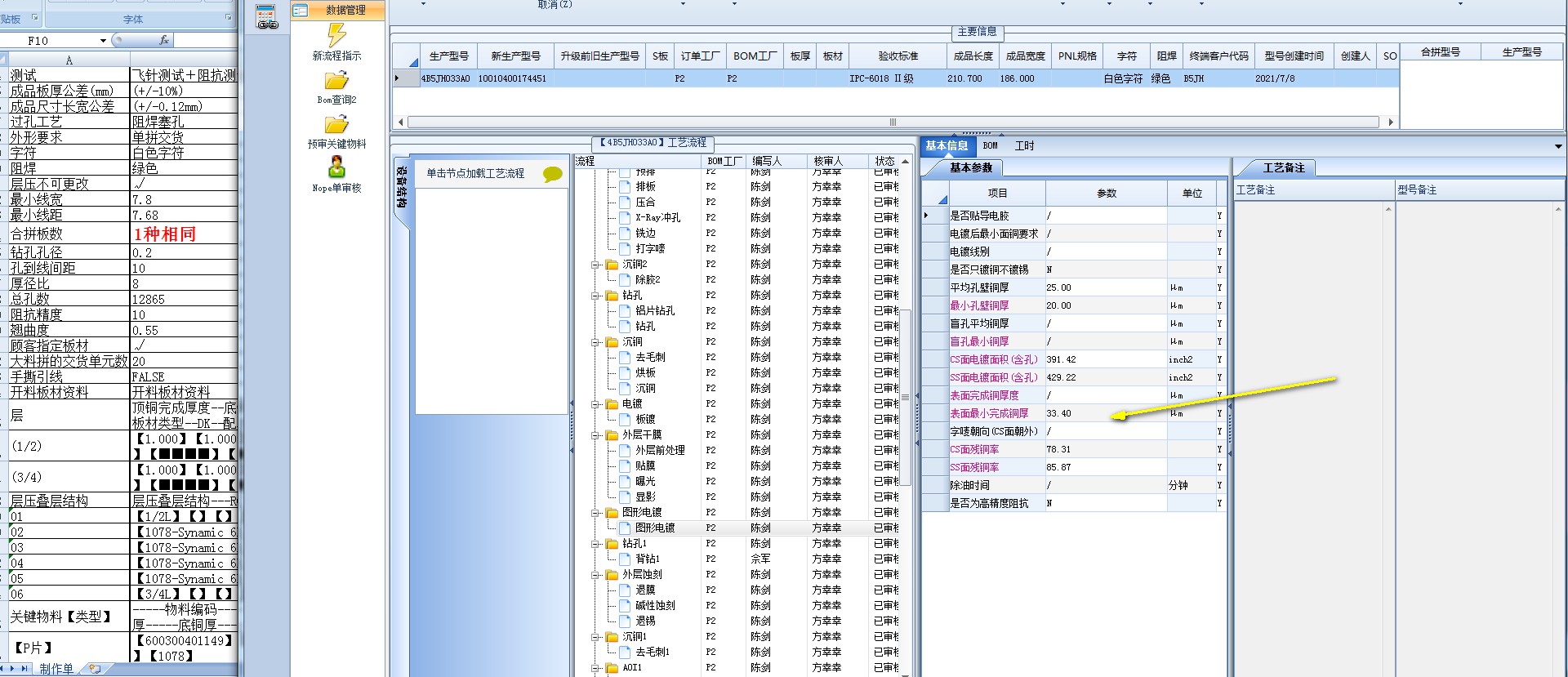This screenshot has width=1568, height=677.
Task: Switch to the 基本信息 tab
Action: [947, 146]
